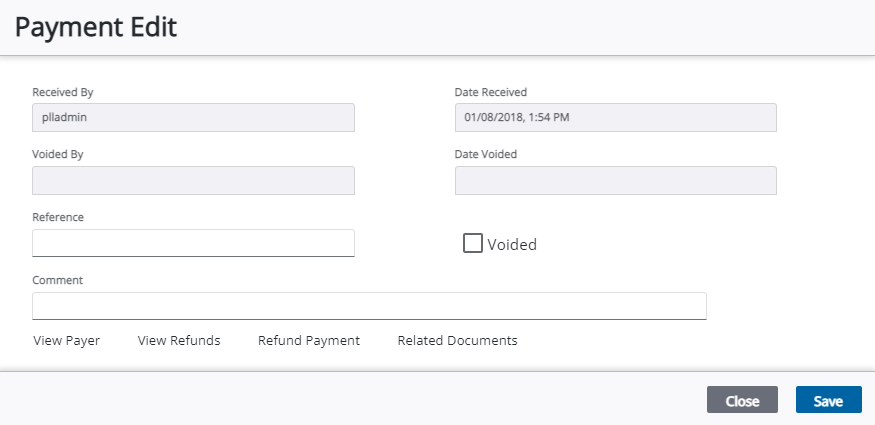This screenshot has width=875, height=425.
Task: Click the Date Voided label
Action: pos(485,154)
